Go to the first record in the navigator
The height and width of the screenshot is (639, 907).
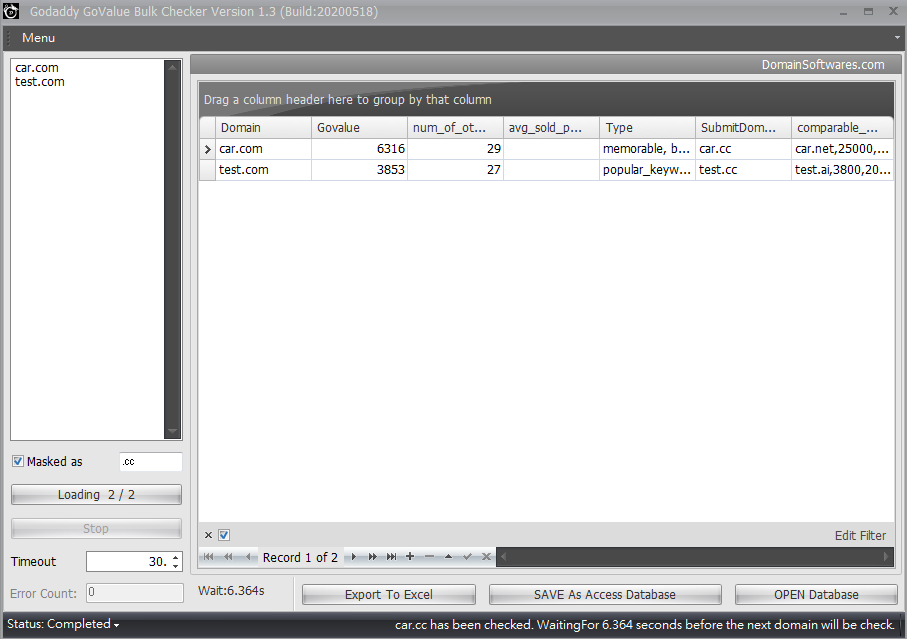pyautogui.click(x=208, y=557)
